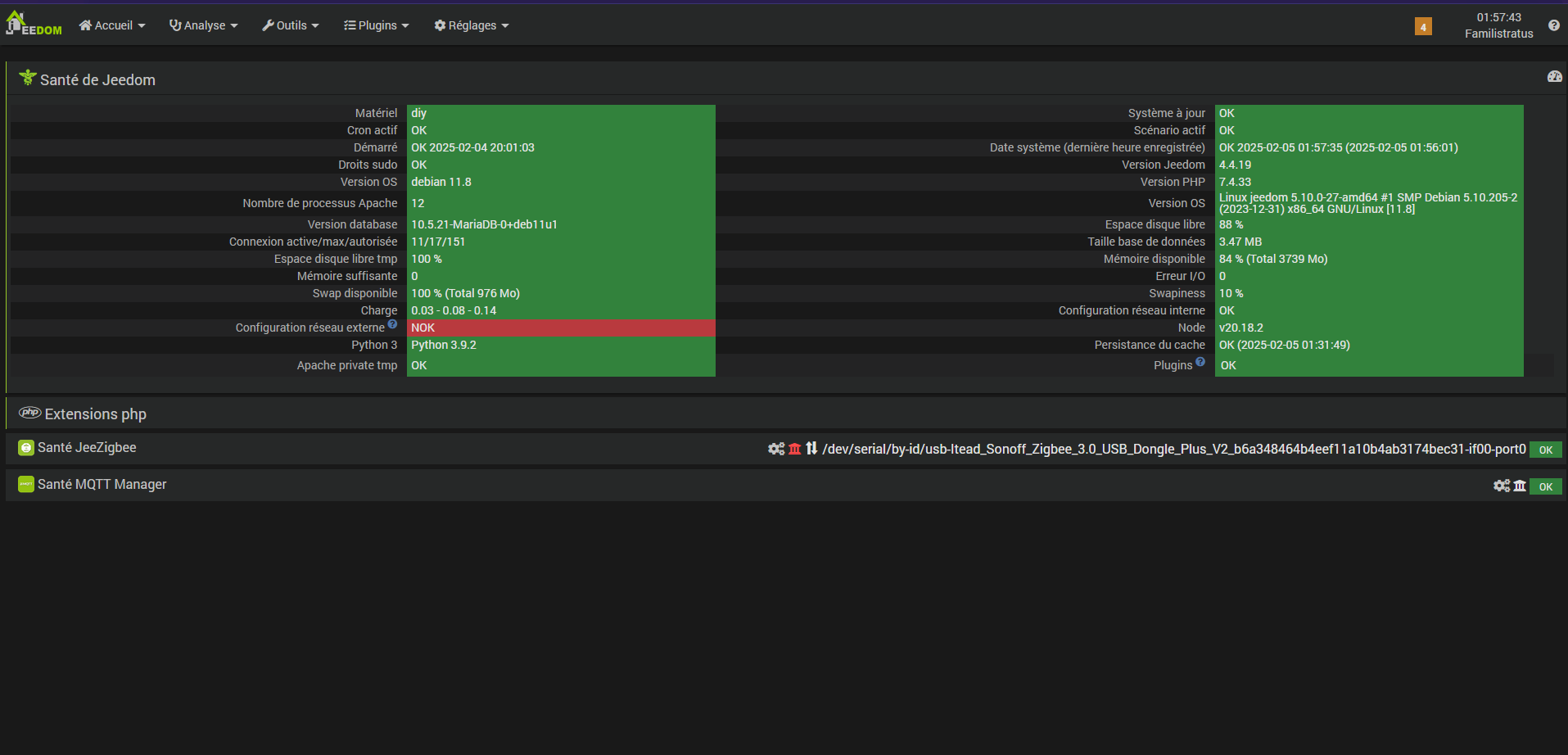
Task: Open the Santé JeeZigbee link
Action: (87, 447)
